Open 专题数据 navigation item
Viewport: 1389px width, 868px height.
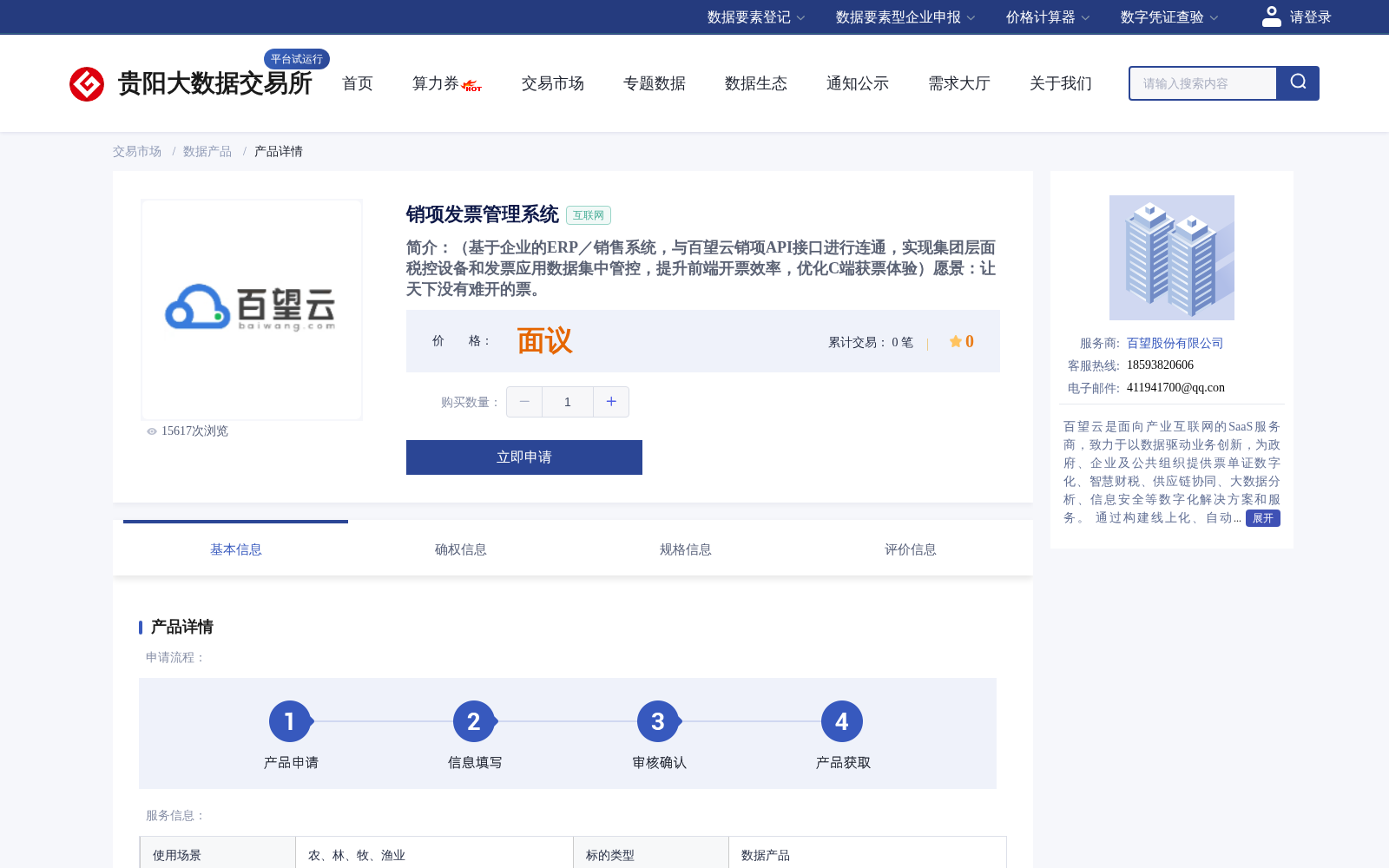pos(655,83)
